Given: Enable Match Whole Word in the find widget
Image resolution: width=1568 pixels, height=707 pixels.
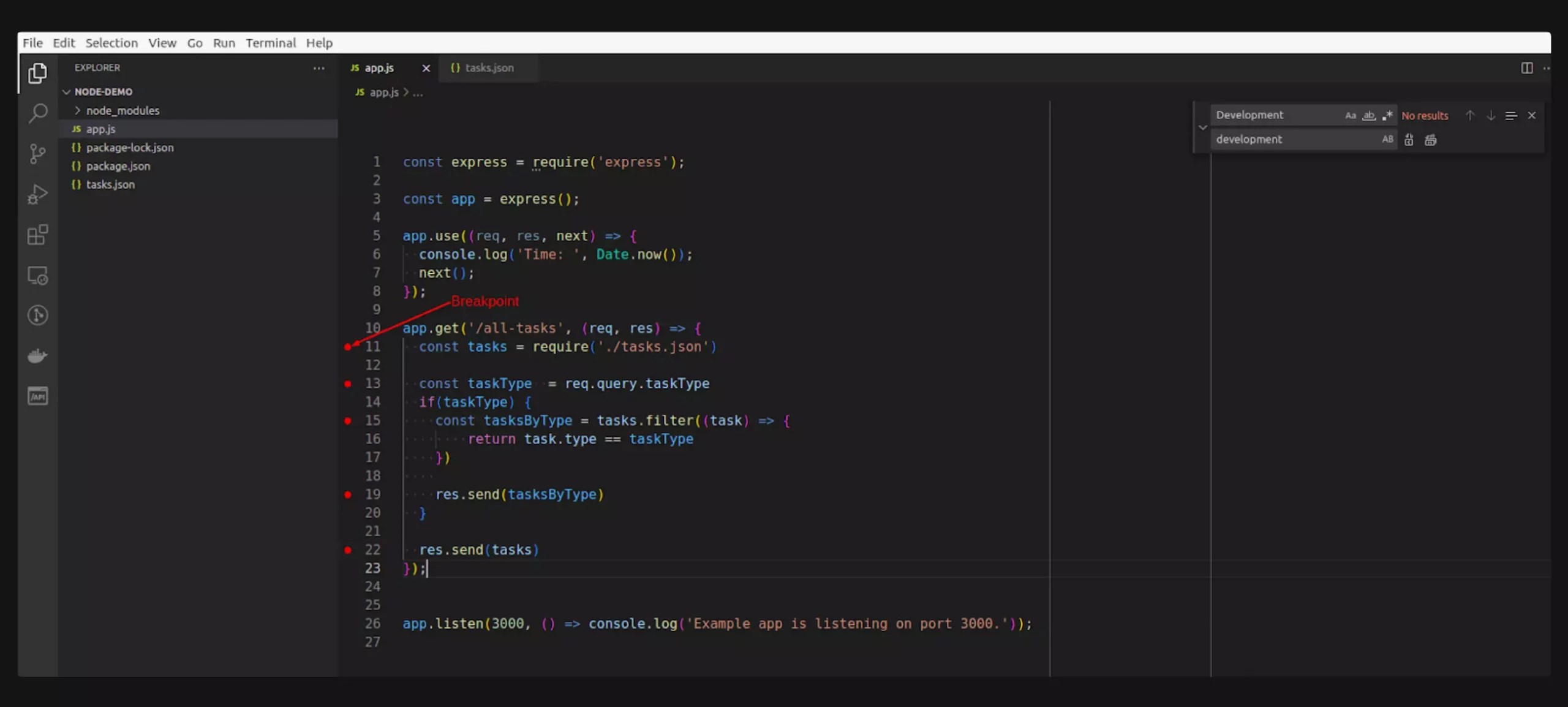Looking at the screenshot, I should [1368, 115].
